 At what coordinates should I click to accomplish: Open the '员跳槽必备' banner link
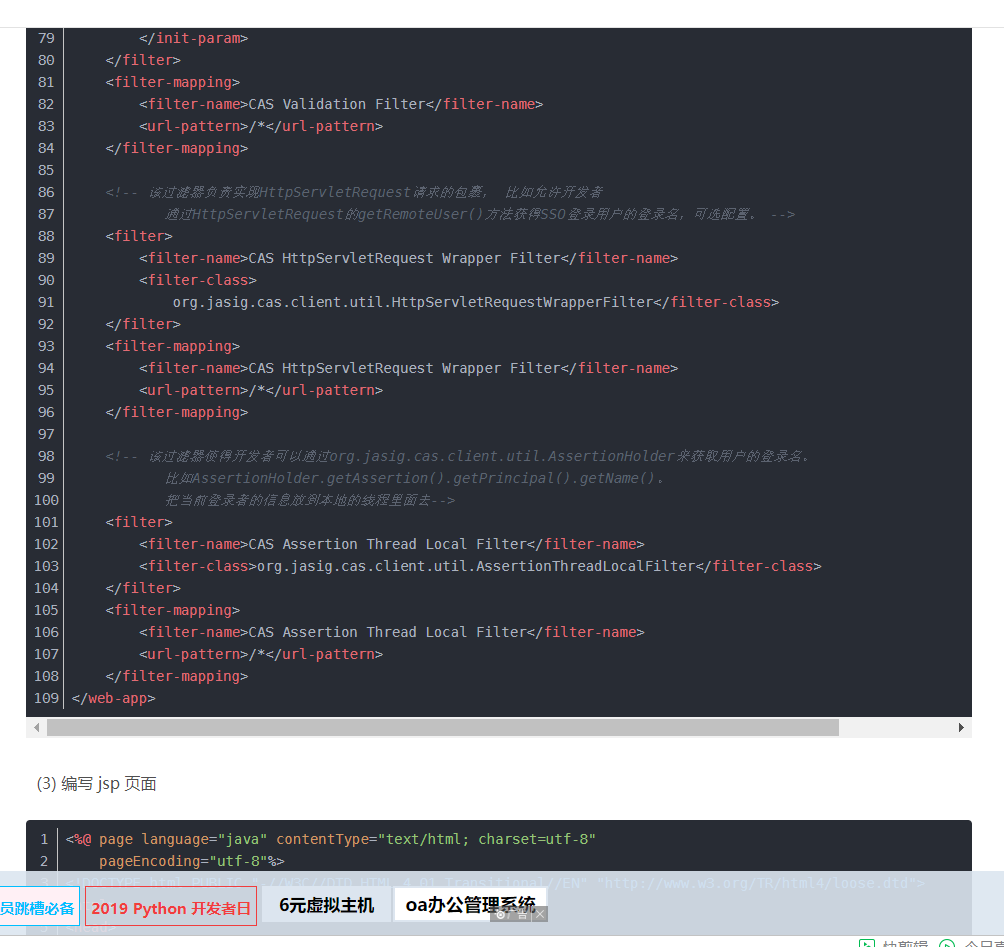pos(37,907)
